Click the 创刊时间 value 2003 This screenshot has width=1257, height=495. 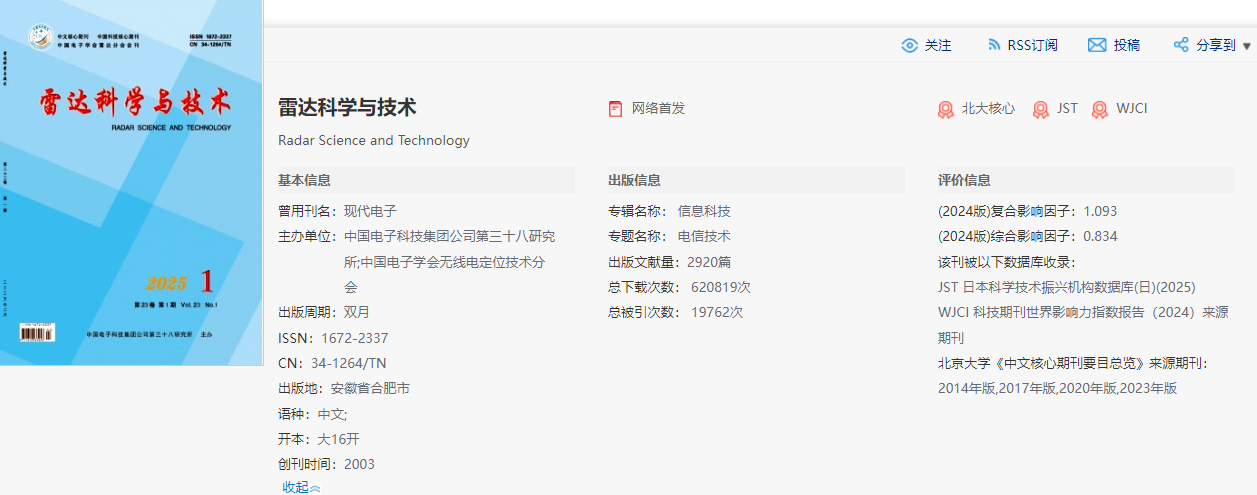point(359,464)
